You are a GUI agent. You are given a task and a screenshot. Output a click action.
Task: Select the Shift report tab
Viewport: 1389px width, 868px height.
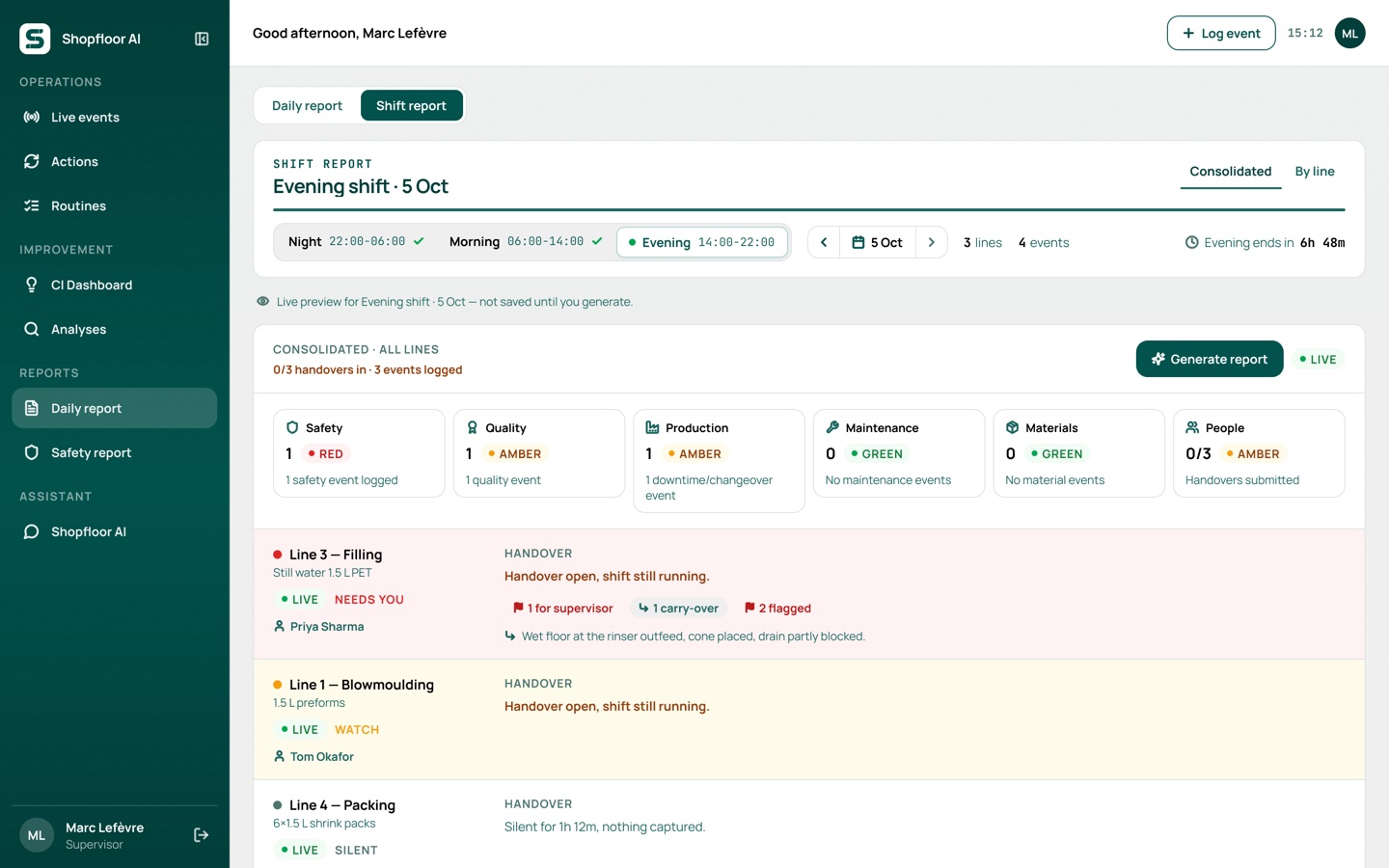[x=412, y=106]
